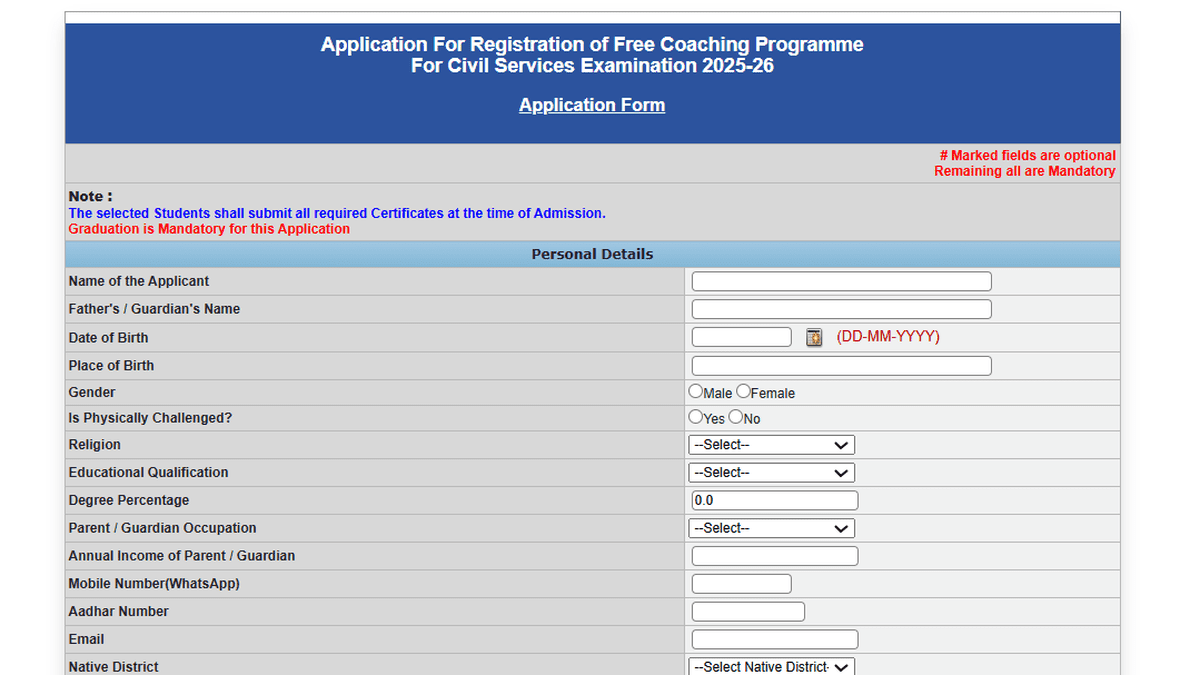The width and height of the screenshot is (1200, 675).
Task: Focus the Name of the Applicant field
Action: [842, 281]
